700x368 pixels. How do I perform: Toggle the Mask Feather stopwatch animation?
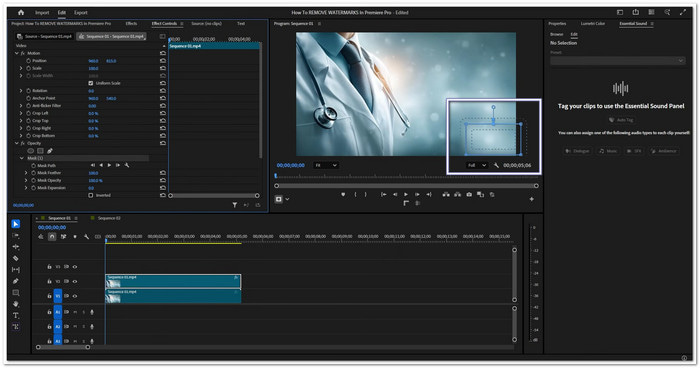point(33,173)
